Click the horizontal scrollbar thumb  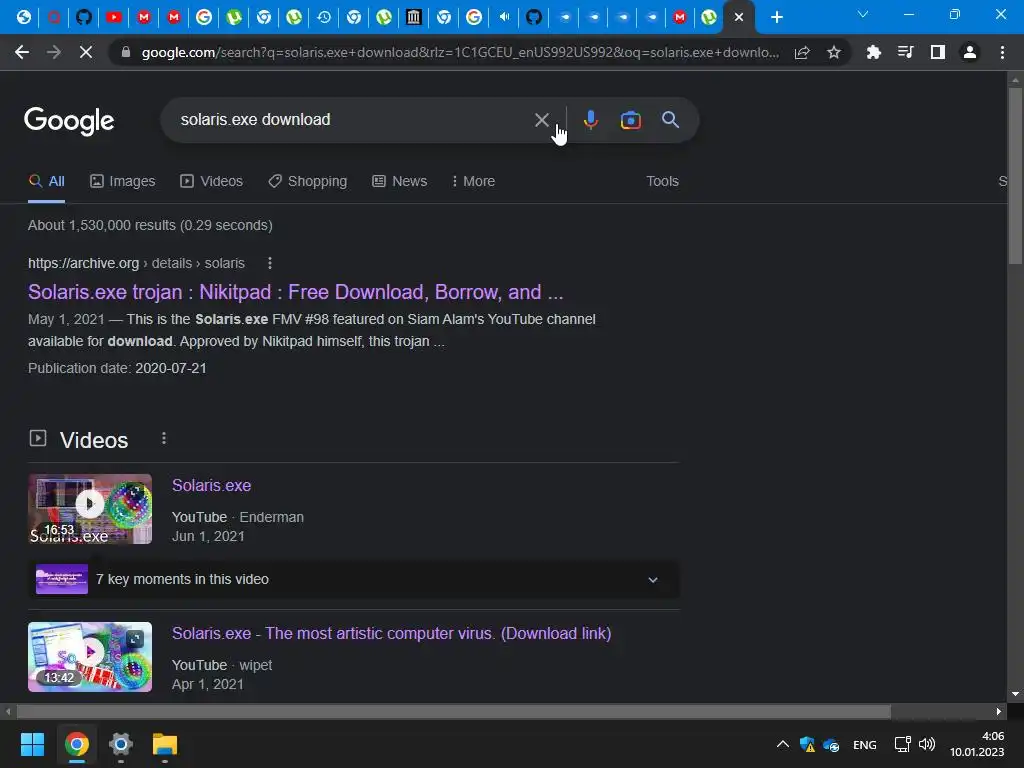click(x=454, y=711)
